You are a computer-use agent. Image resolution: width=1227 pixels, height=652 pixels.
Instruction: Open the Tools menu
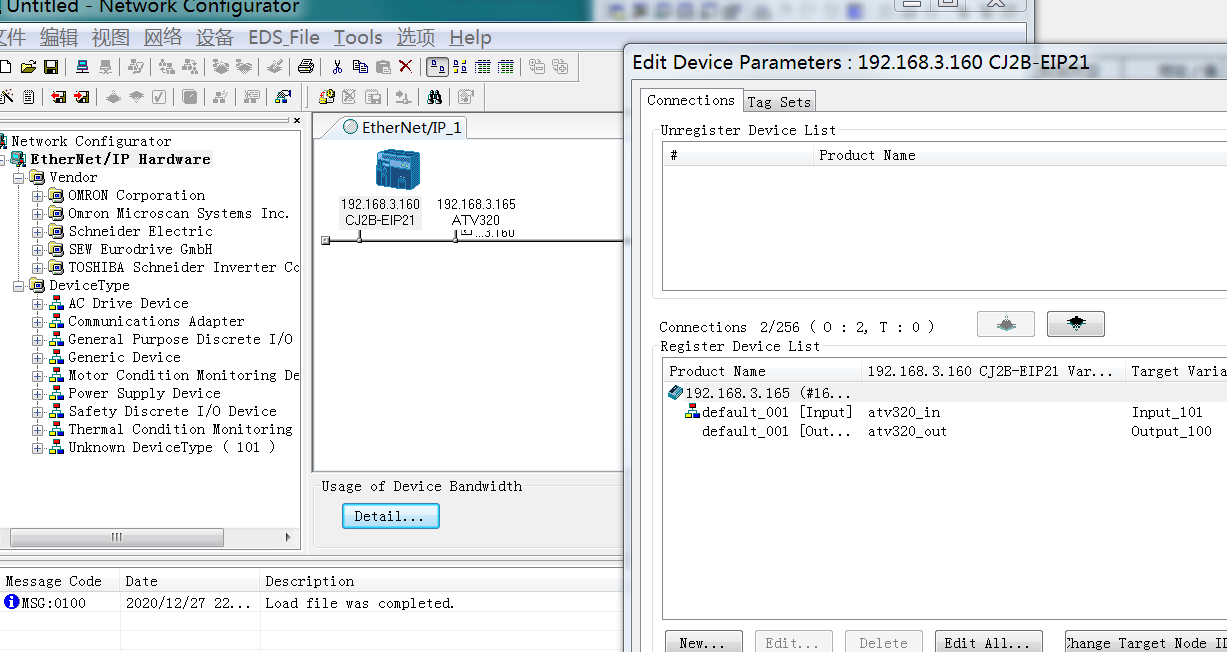(358, 38)
